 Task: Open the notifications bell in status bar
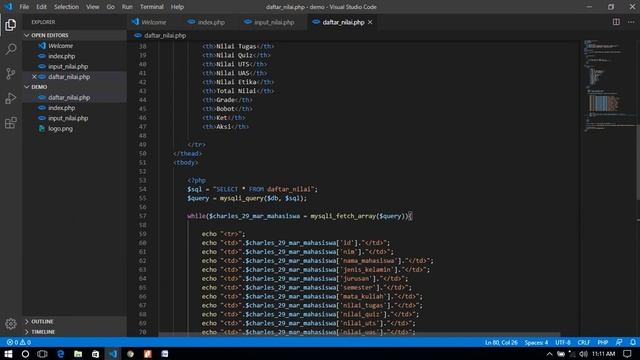pyautogui.click(x=632, y=342)
